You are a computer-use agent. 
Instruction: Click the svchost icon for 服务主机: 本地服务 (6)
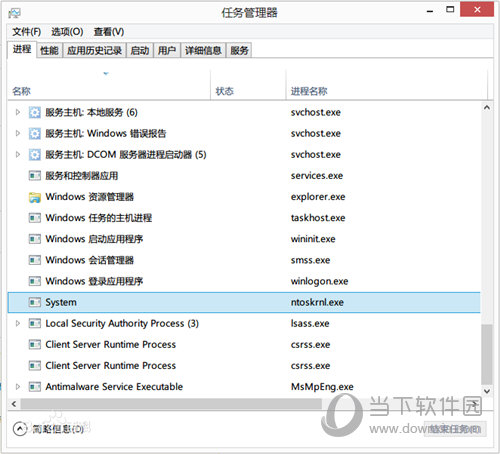click(x=35, y=112)
